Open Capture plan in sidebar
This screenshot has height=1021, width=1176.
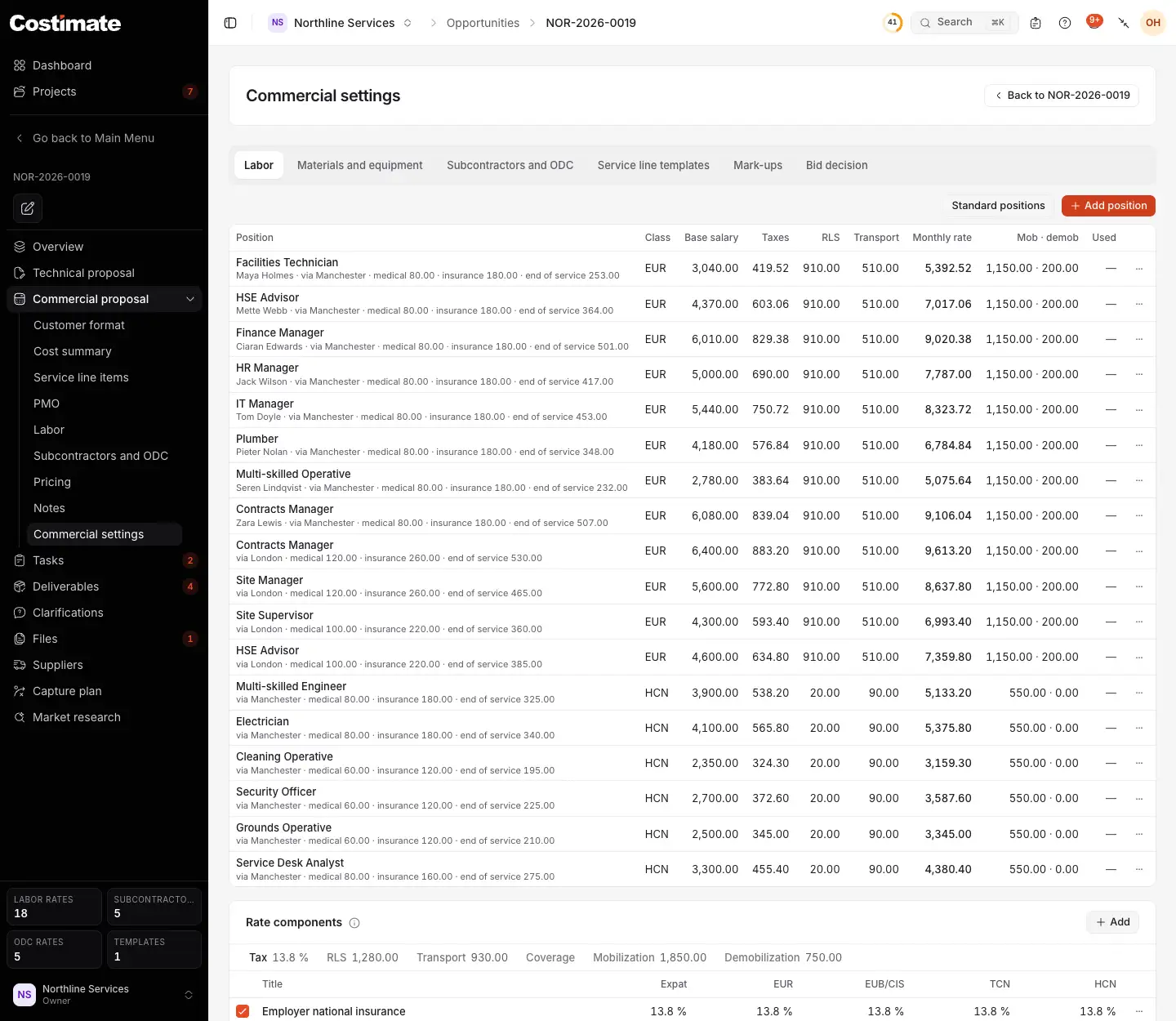coord(104,691)
